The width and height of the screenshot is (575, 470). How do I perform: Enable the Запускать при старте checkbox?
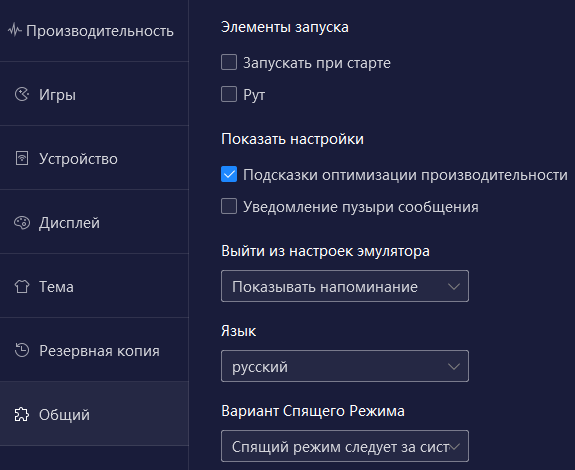click(229, 62)
